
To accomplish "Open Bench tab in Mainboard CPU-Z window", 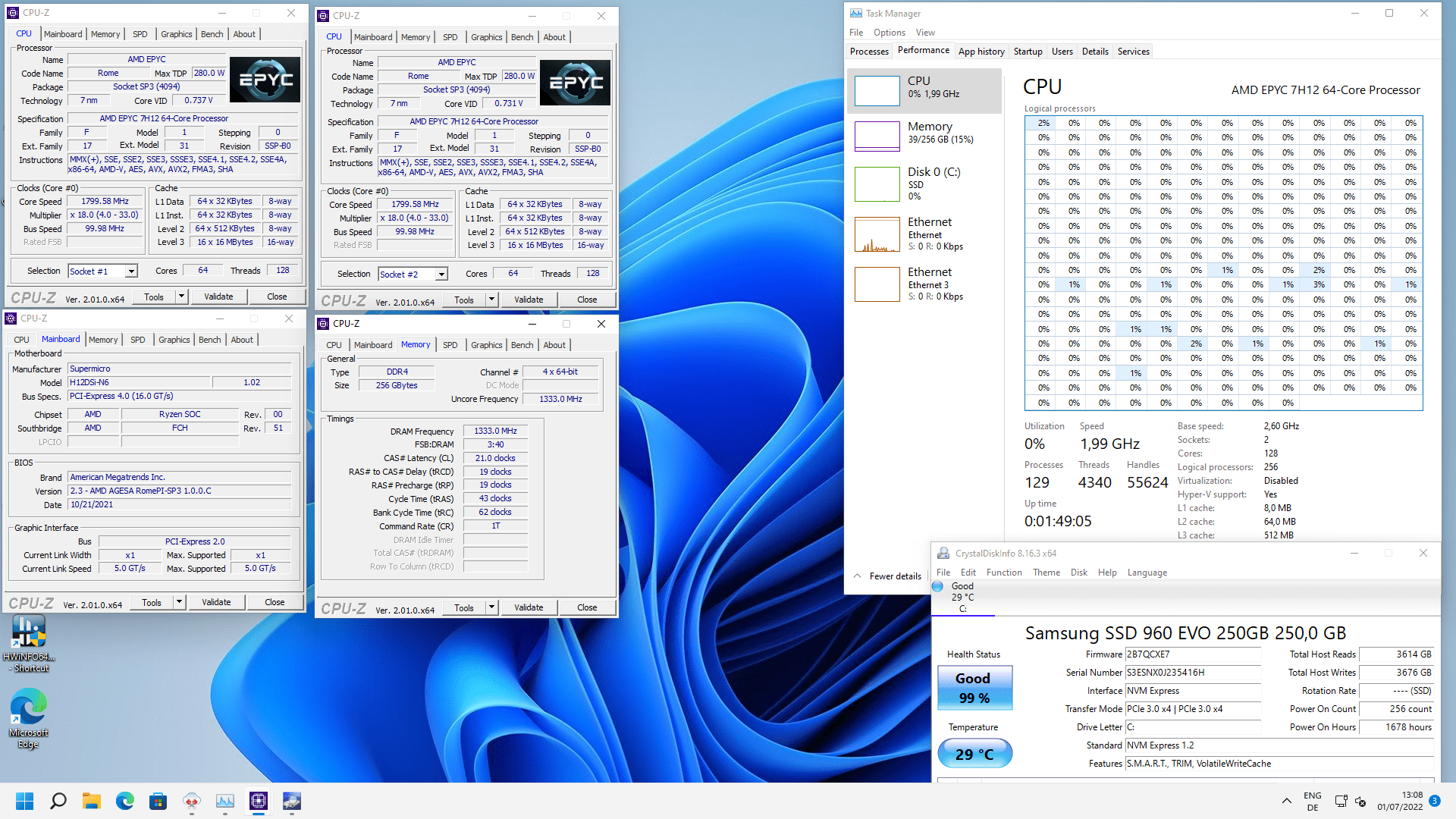I will click(210, 340).
